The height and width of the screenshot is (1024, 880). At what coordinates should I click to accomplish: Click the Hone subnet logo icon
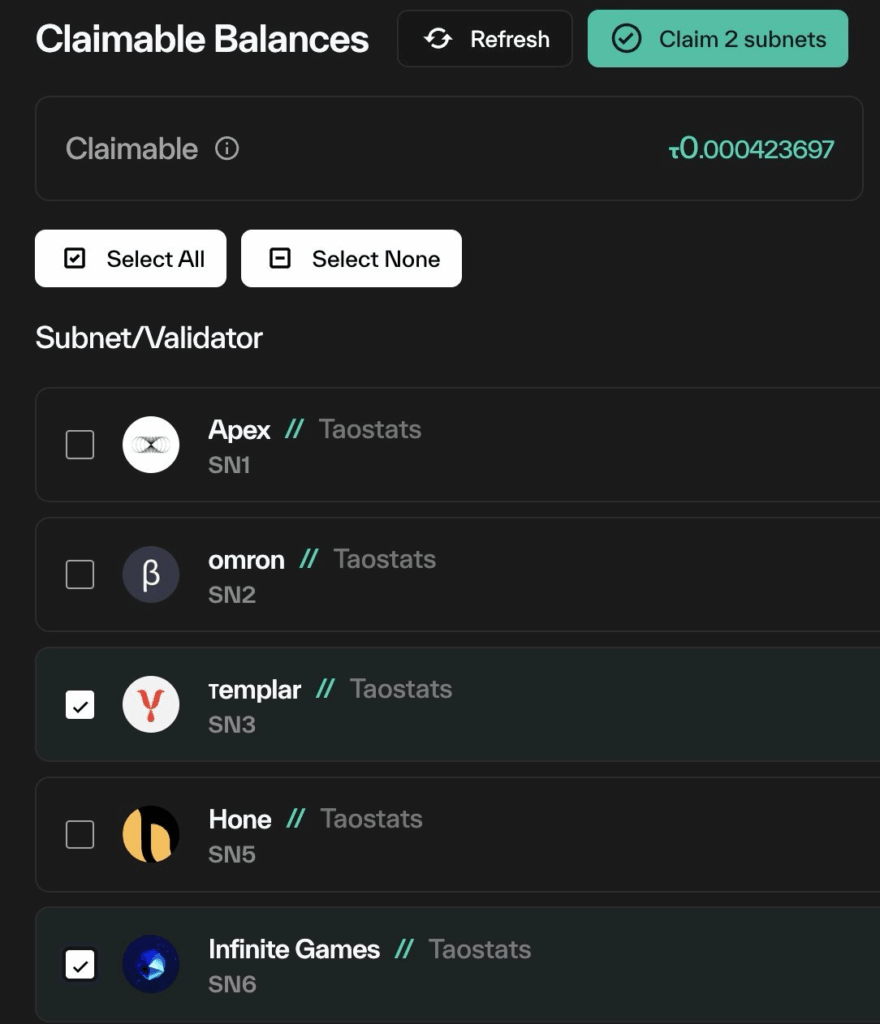pyautogui.click(x=151, y=835)
